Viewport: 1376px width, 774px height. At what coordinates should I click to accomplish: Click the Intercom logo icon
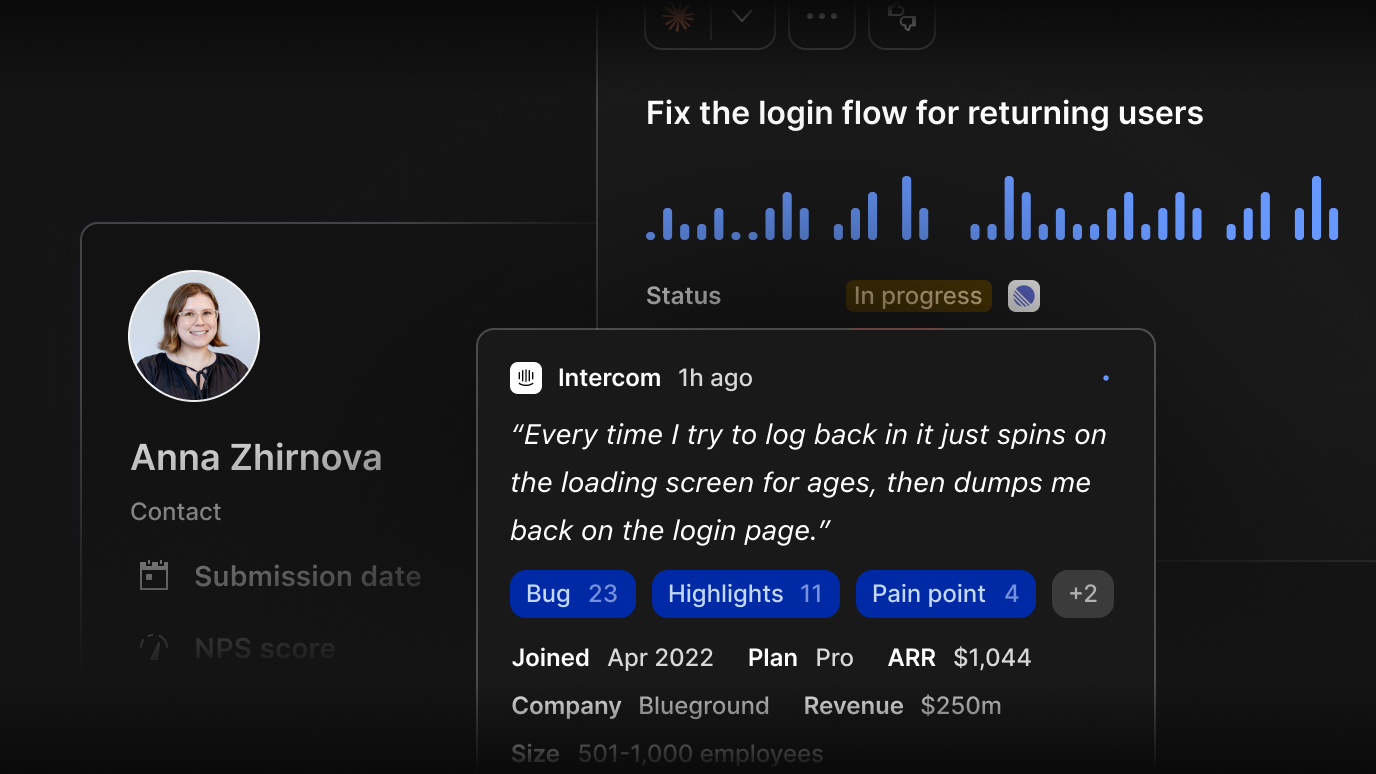pyautogui.click(x=526, y=378)
